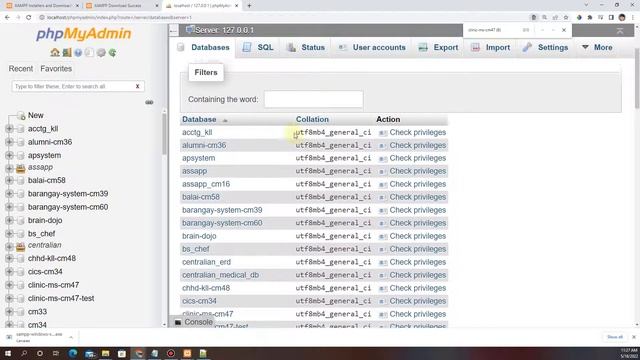
Task: Click the phpMyAdmin logo
Action: pos(84,33)
